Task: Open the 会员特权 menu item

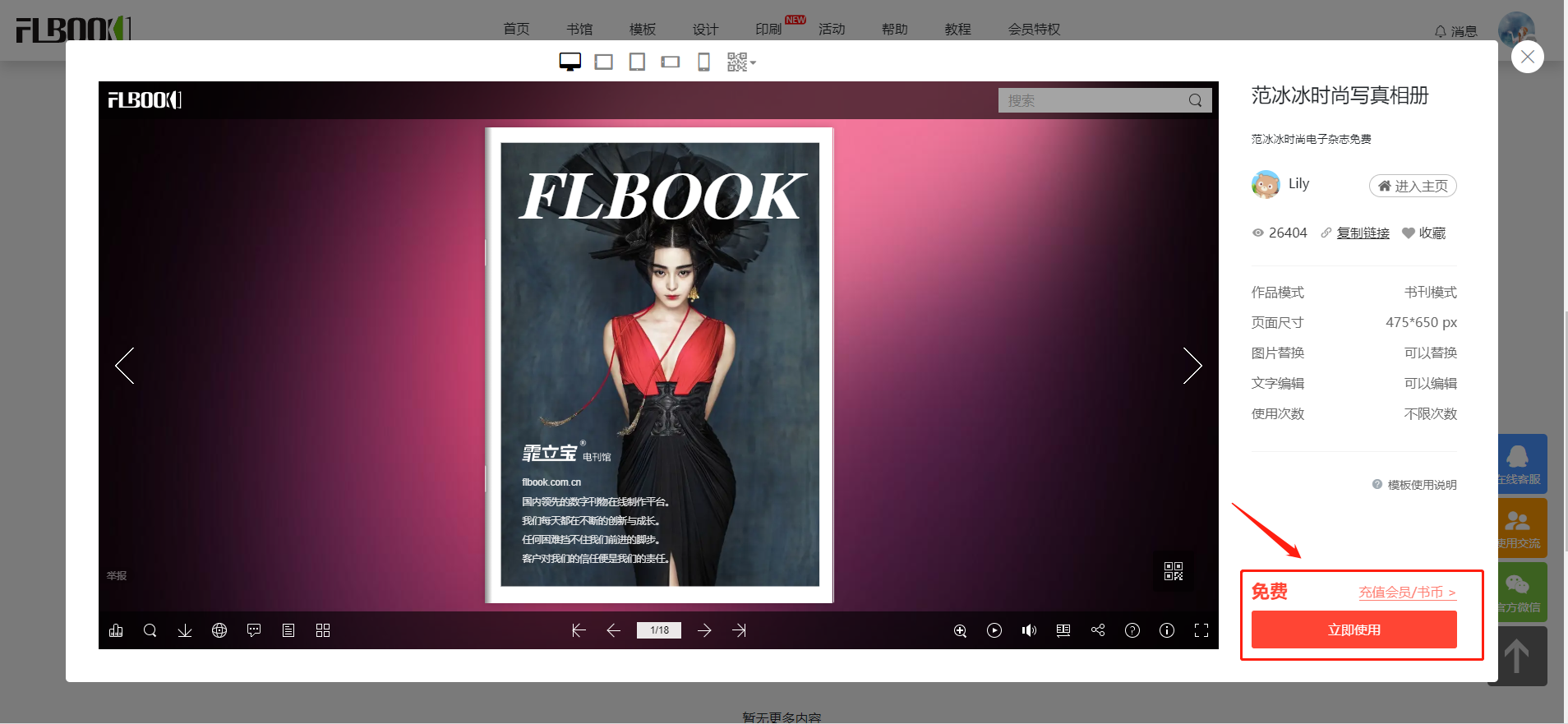Action: tap(1034, 29)
